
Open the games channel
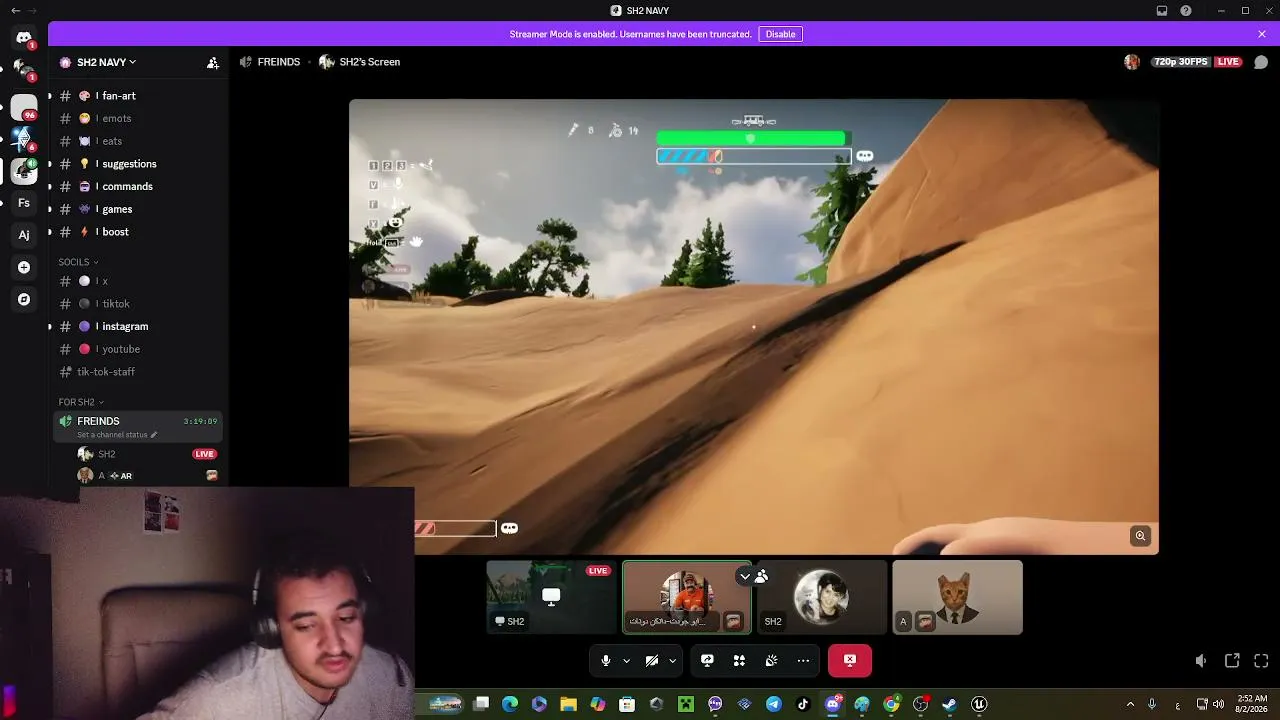pyautogui.click(x=138, y=209)
